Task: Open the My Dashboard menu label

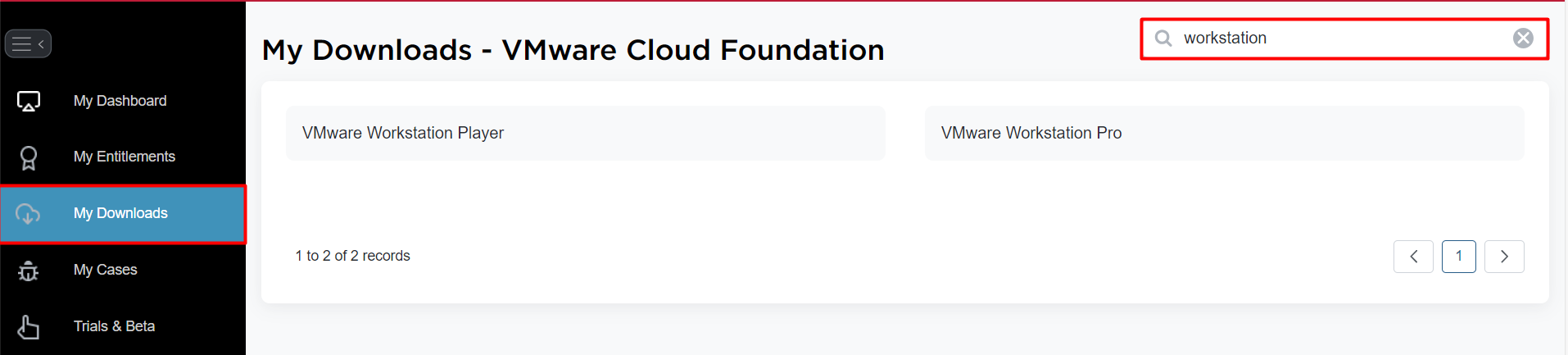Action: [x=120, y=101]
